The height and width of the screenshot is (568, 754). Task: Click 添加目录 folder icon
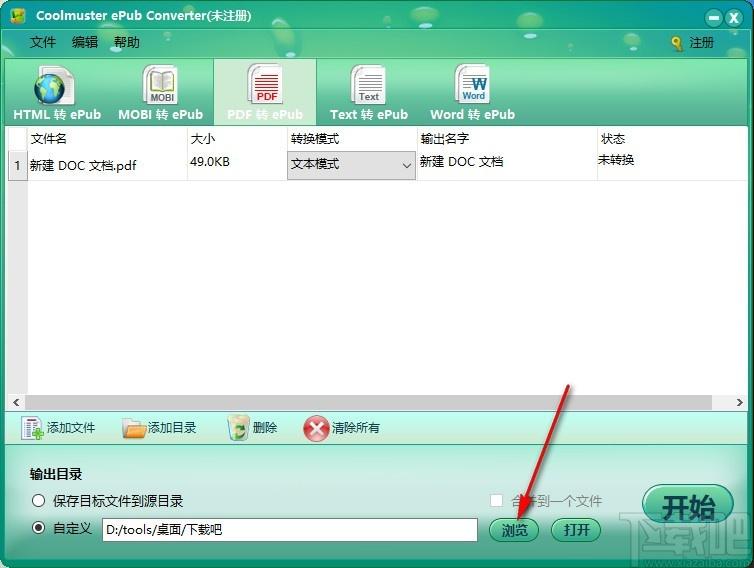pyautogui.click(x=134, y=428)
